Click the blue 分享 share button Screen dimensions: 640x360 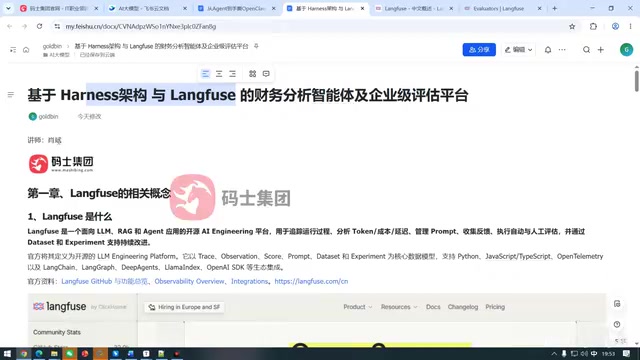[479, 50]
